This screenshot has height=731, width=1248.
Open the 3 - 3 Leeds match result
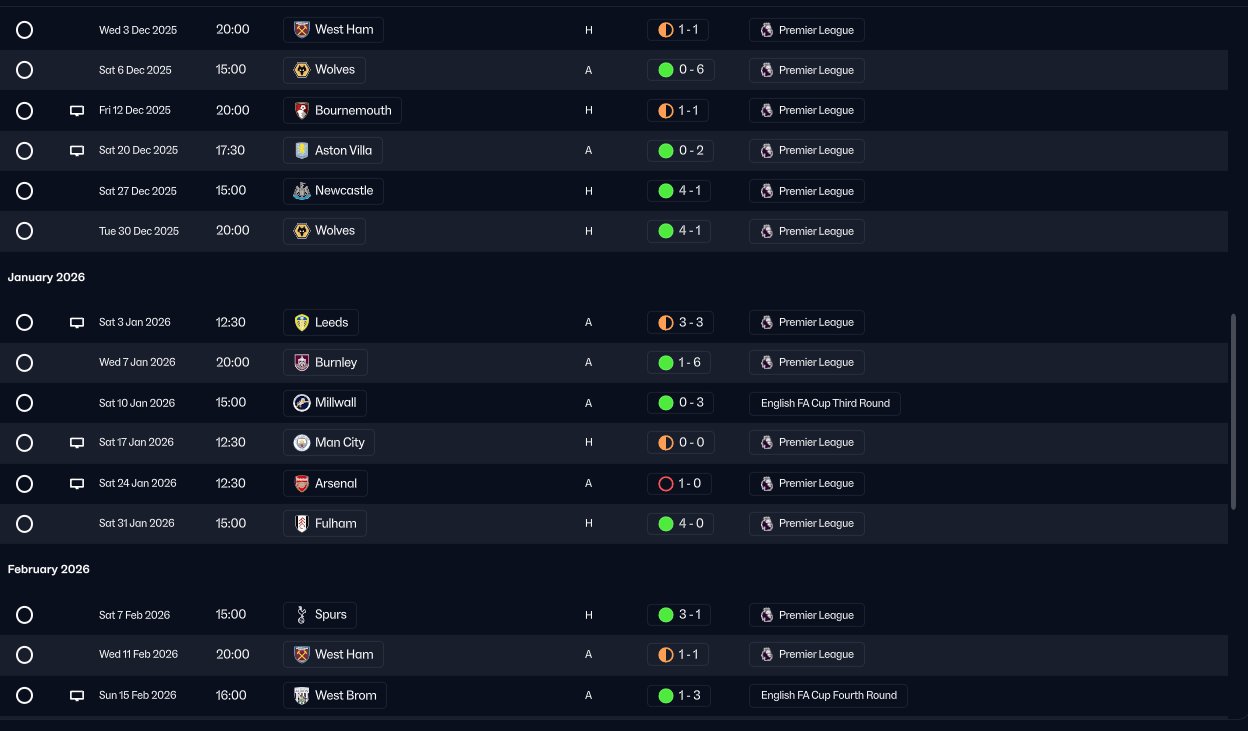pyautogui.click(x=681, y=322)
